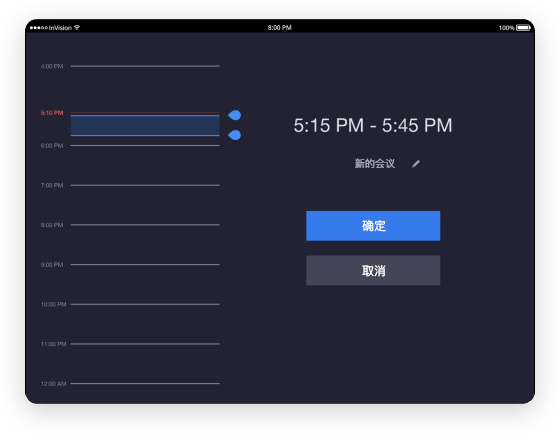Click the 8:00 PM timeline line
This screenshot has height=435, width=560.
pos(145,225)
